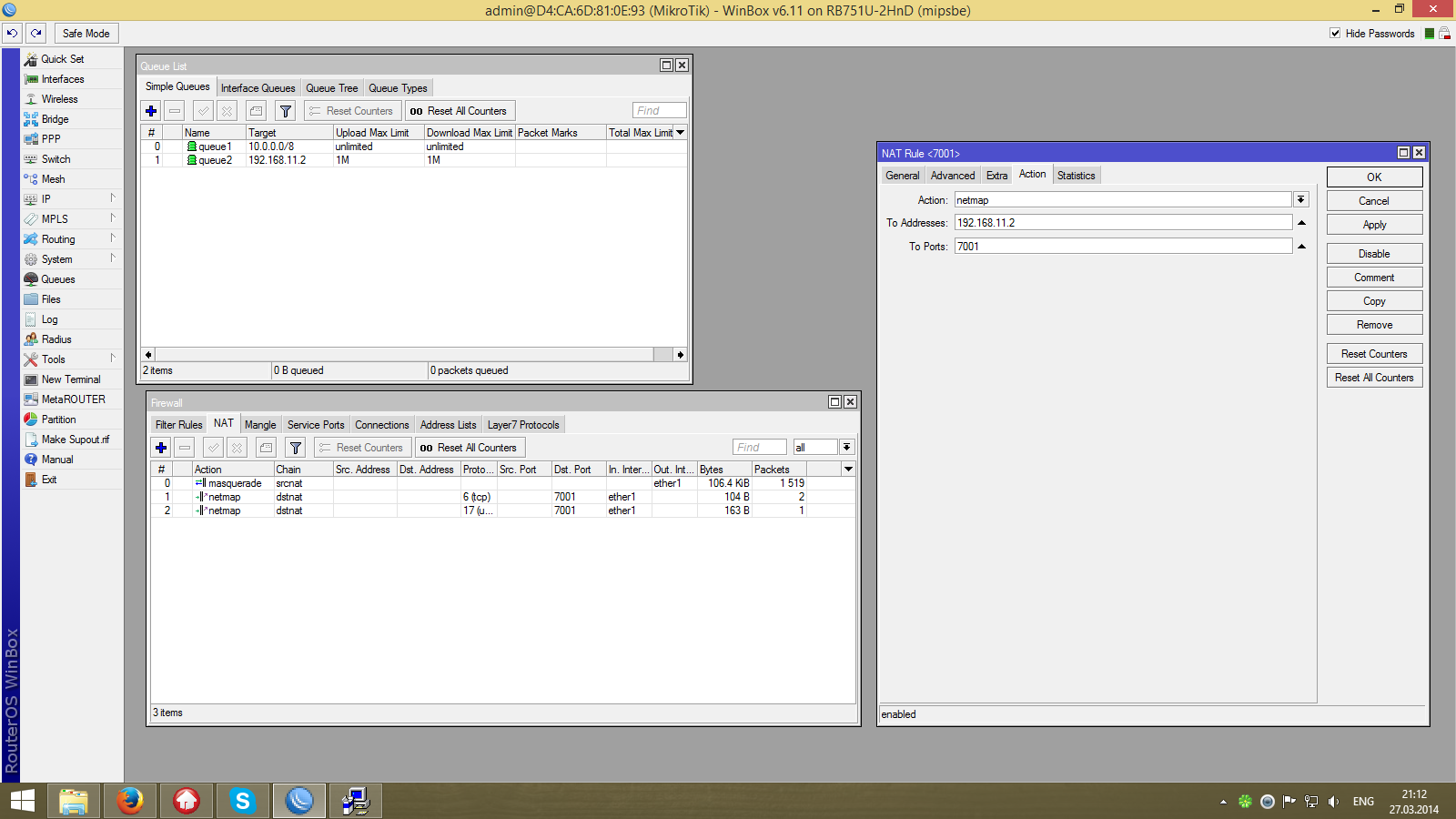
Task: Collapse the To Ports field arrow
Action: point(1301,247)
